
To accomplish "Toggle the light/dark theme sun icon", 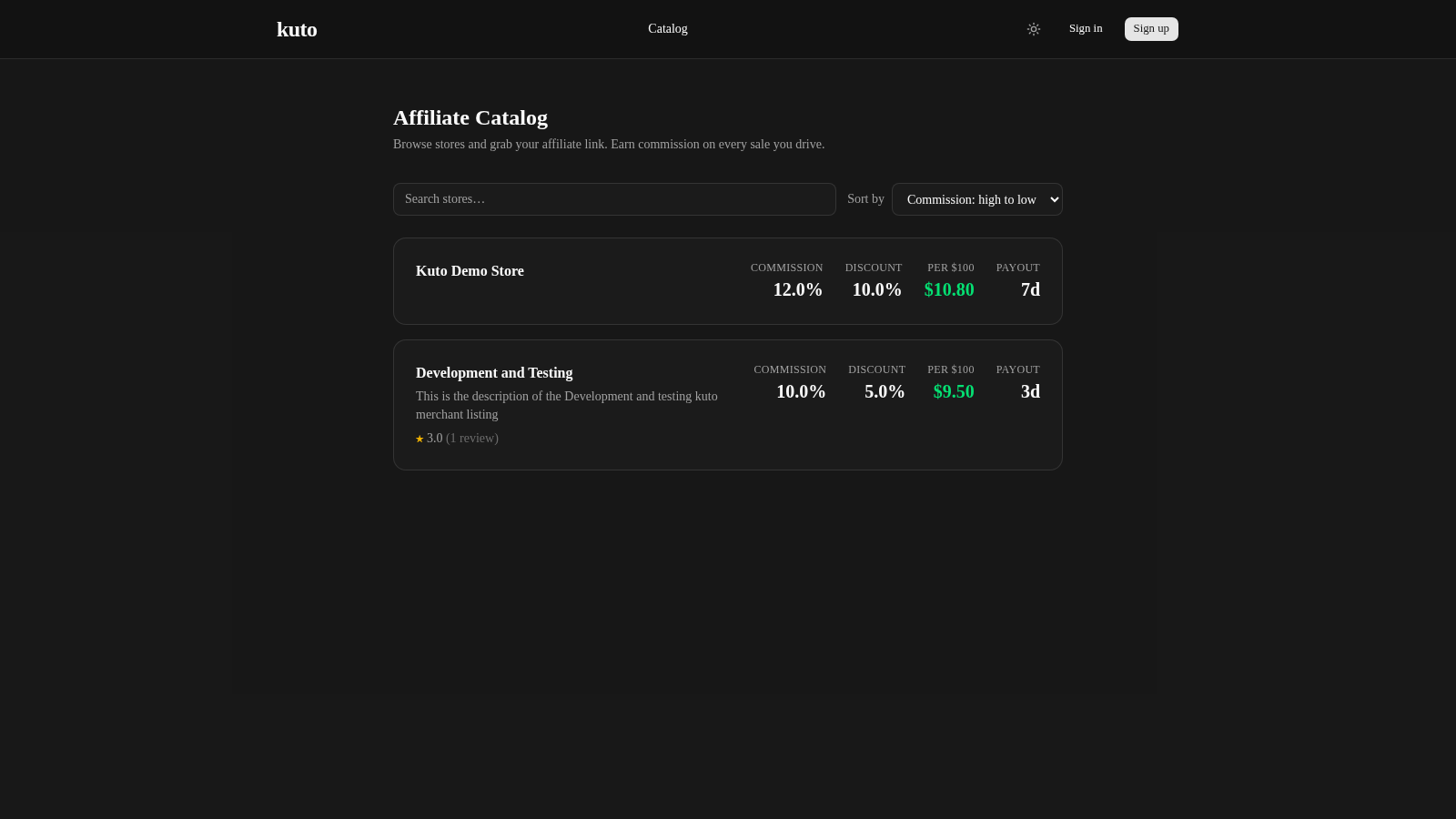I will click(x=1034, y=29).
